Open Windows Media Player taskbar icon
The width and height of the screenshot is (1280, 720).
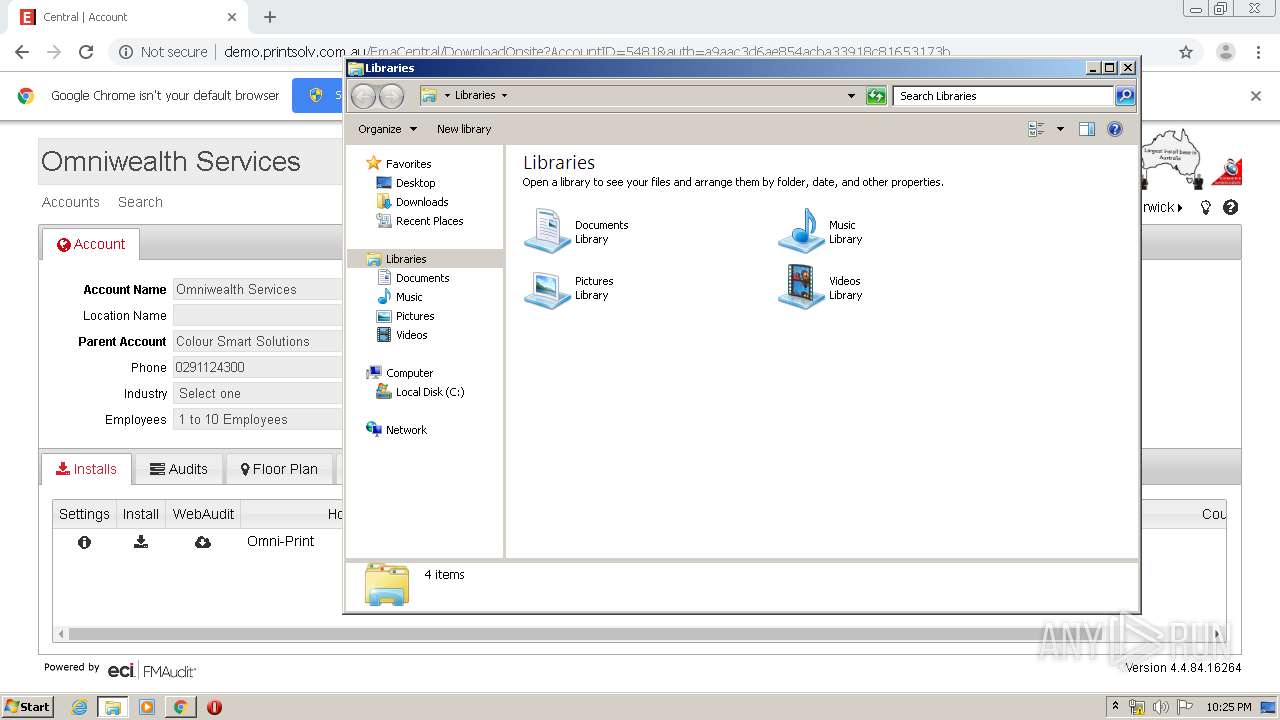point(147,707)
